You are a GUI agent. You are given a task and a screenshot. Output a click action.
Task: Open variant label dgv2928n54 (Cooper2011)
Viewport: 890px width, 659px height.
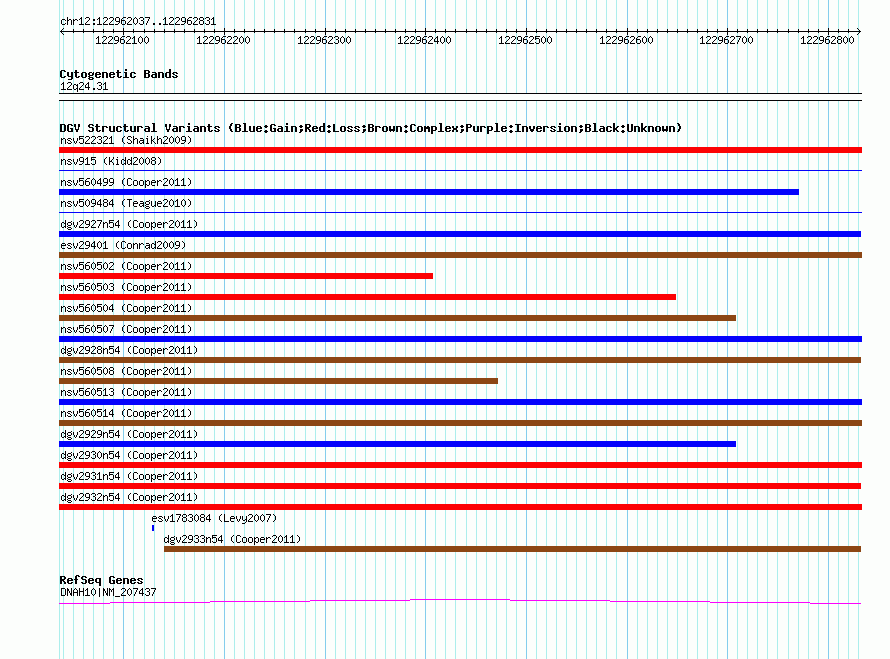129,350
